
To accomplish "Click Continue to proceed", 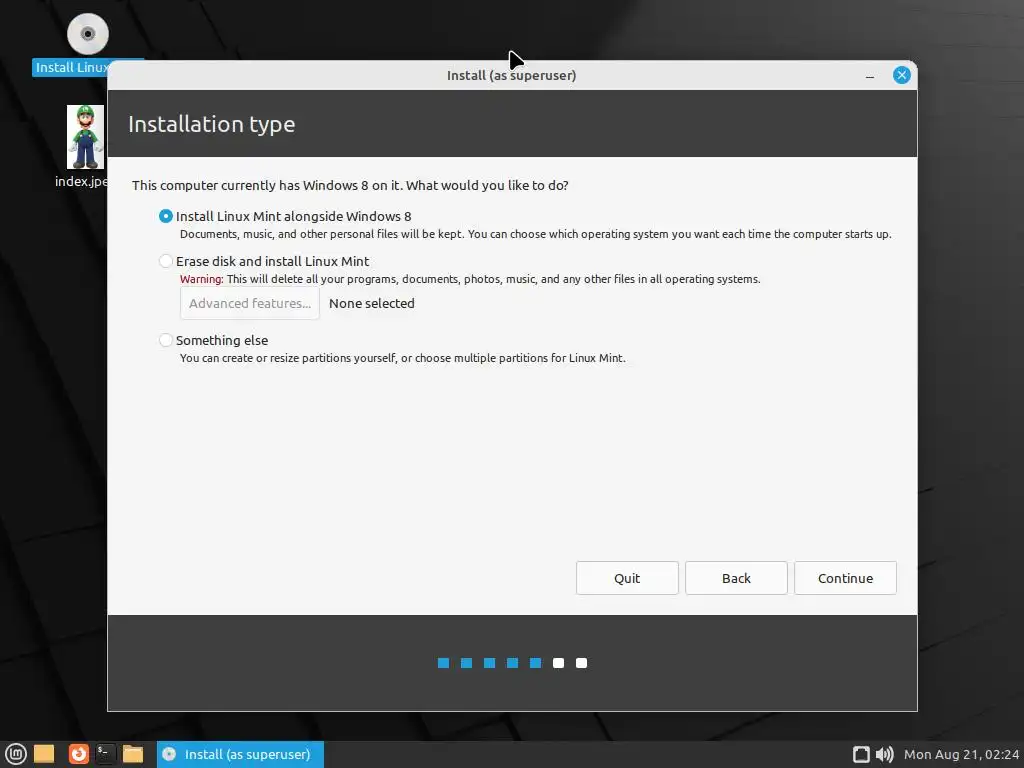I will click(x=845, y=578).
